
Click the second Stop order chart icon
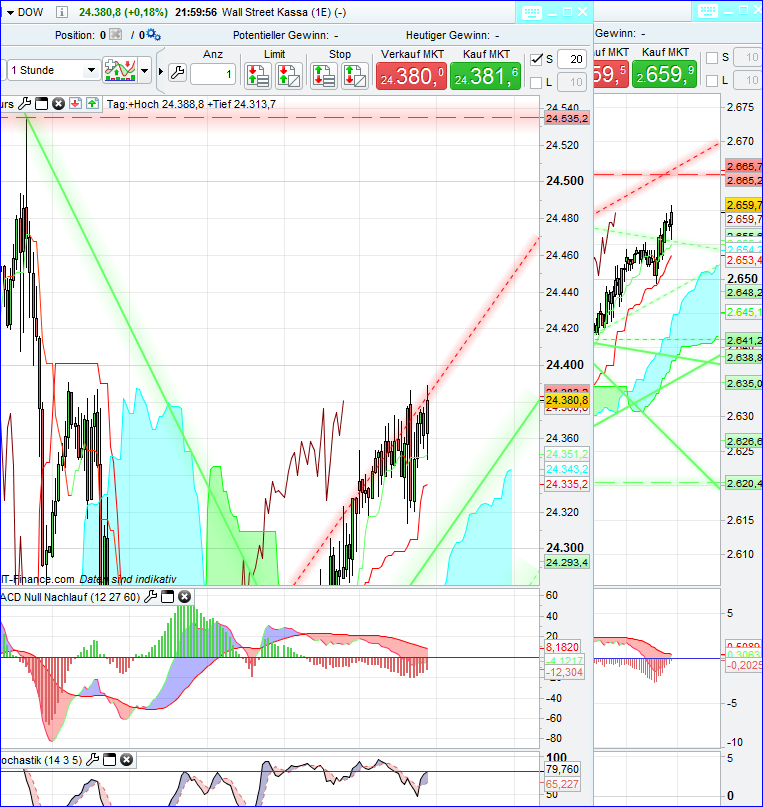[354, 76]
